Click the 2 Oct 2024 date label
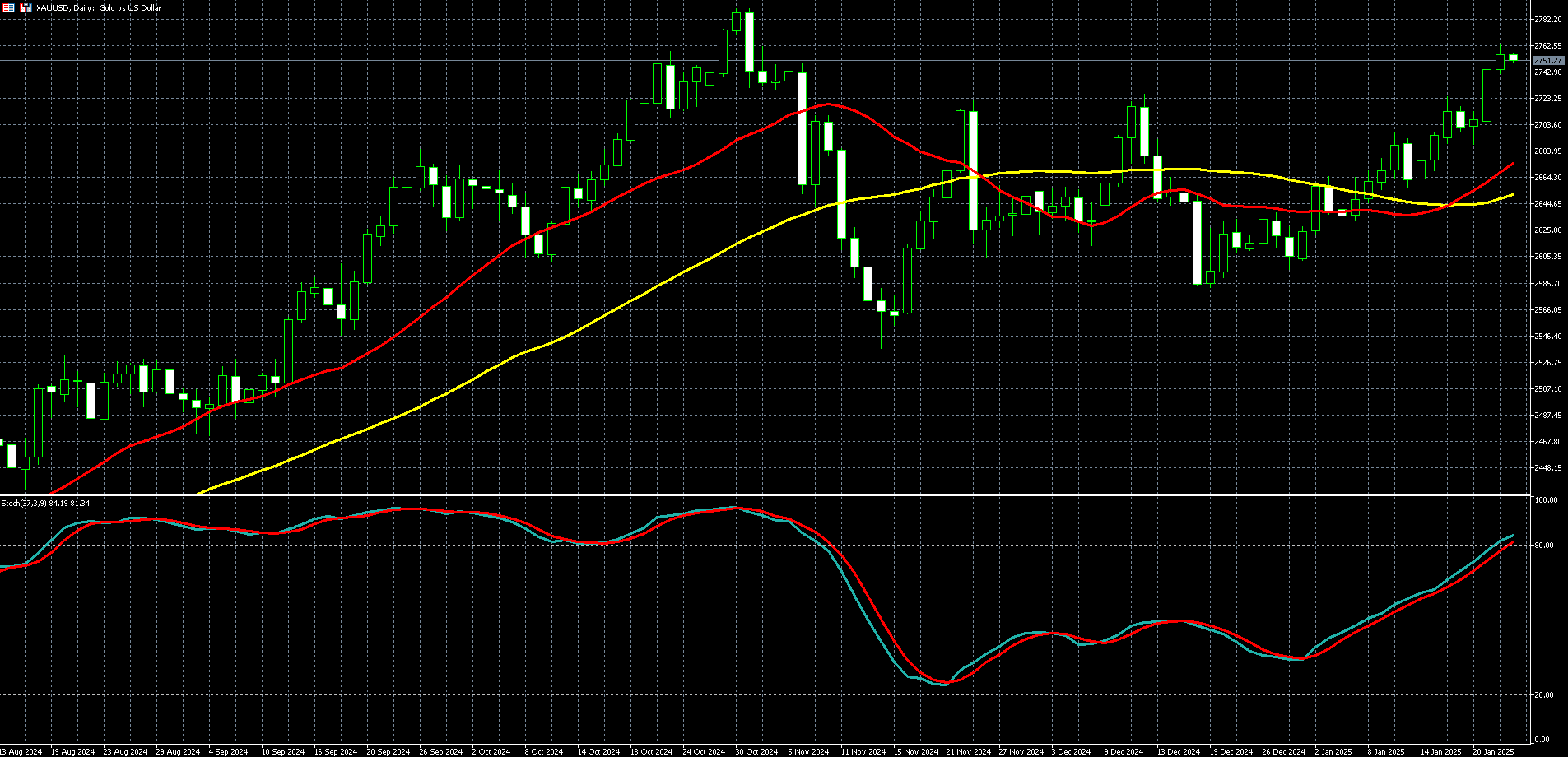The width and height of the screenshot is (1568, 757). (x=491, y=752)
